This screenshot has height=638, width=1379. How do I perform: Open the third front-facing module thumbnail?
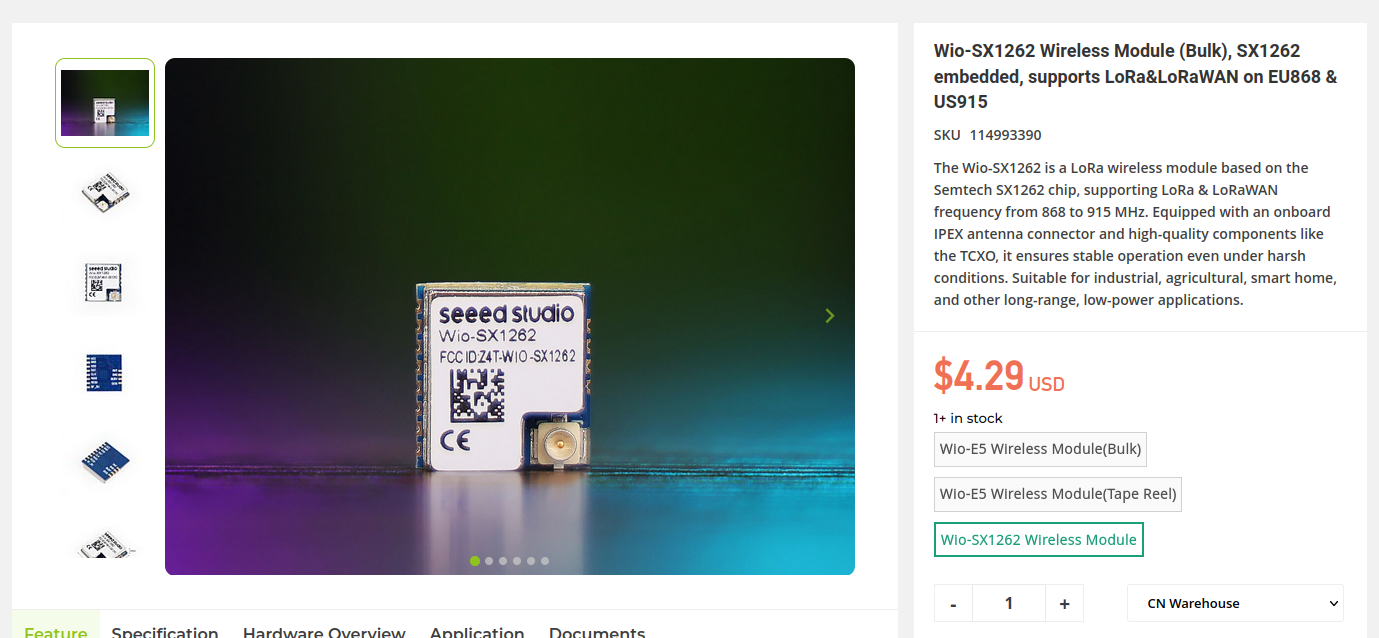tap(105, 282)
